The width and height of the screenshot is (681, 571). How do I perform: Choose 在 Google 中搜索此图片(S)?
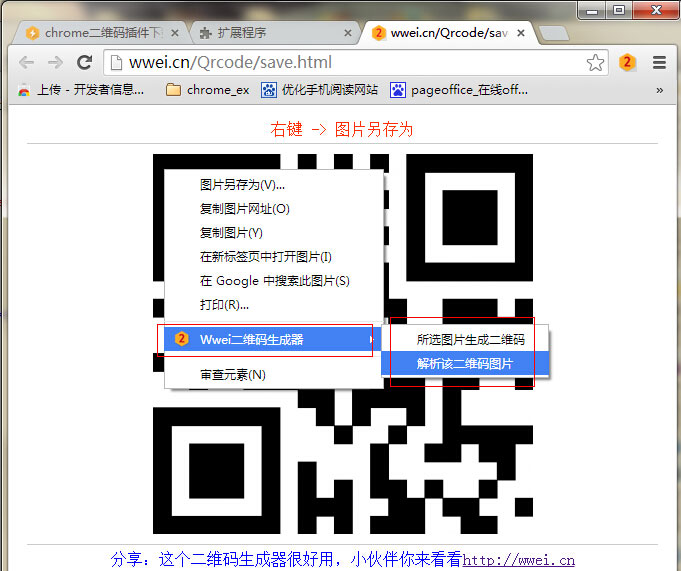[274, 281]
